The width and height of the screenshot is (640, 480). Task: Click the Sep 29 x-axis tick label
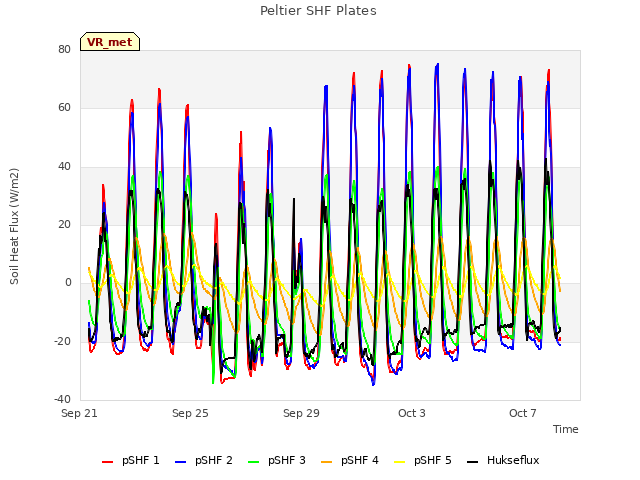[301, 413]
